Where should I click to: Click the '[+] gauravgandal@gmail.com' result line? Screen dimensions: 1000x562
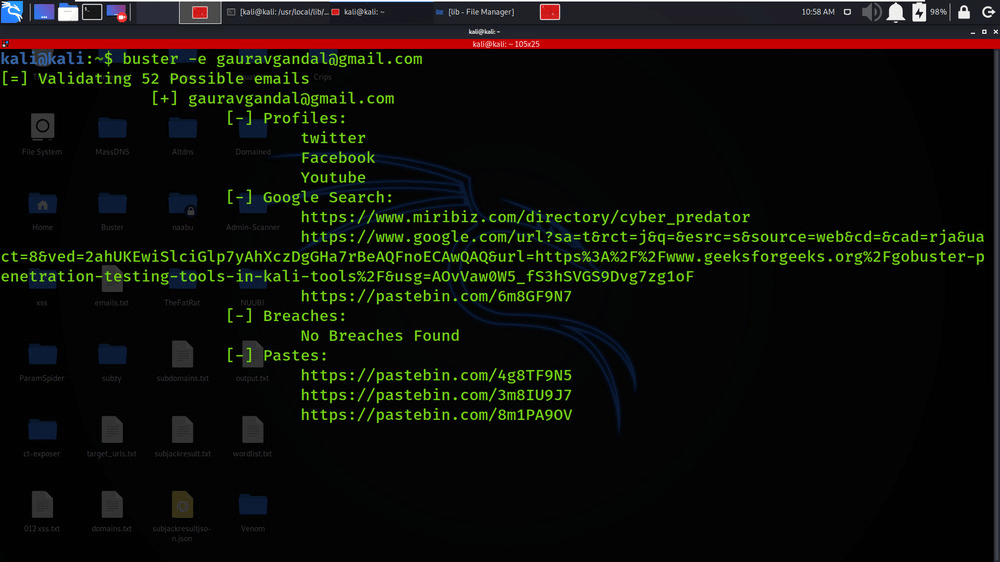pos(272,98)
